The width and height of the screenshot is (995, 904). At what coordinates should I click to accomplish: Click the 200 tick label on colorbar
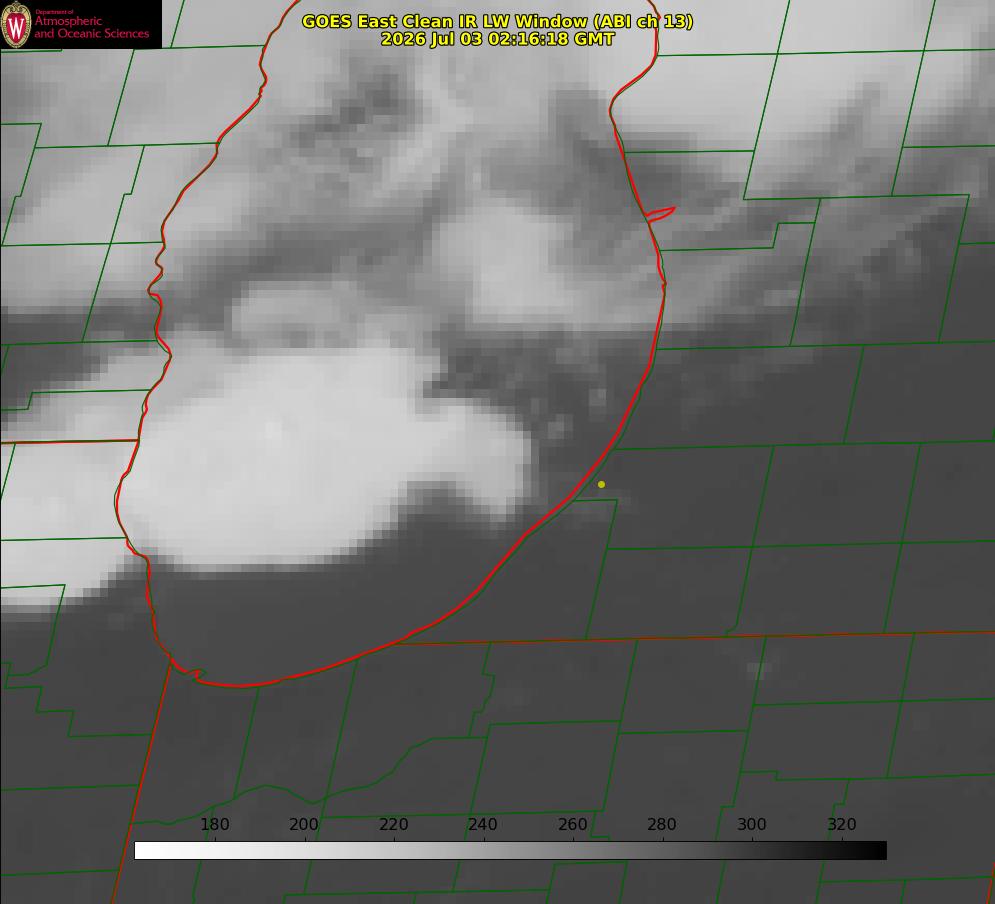point(304,824)
